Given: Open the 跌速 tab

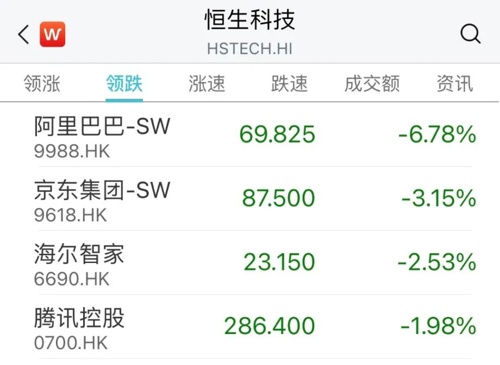Looking at the screenshot, I should pos(289,83).
